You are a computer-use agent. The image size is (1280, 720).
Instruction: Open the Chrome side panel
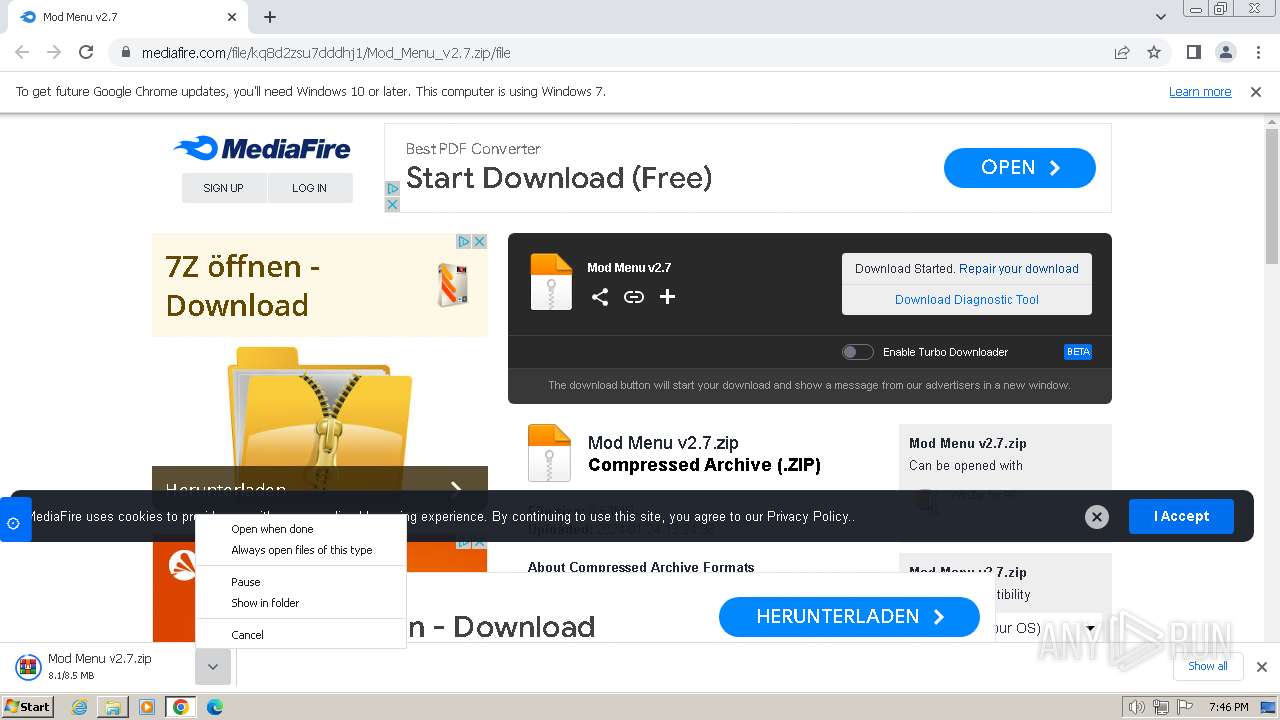click(x=1194, y=52)
